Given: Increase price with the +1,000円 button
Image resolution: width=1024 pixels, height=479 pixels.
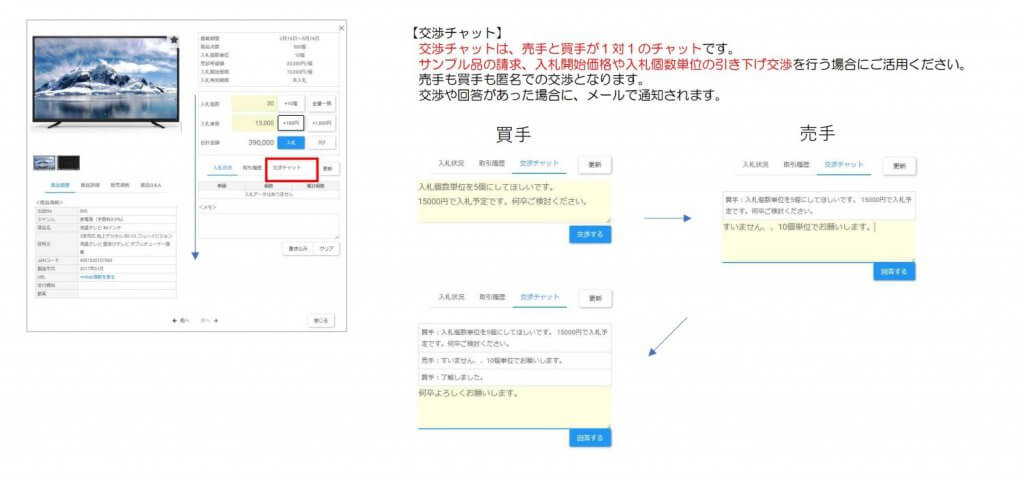Looking at the screenshot, I should coord(322,122).
